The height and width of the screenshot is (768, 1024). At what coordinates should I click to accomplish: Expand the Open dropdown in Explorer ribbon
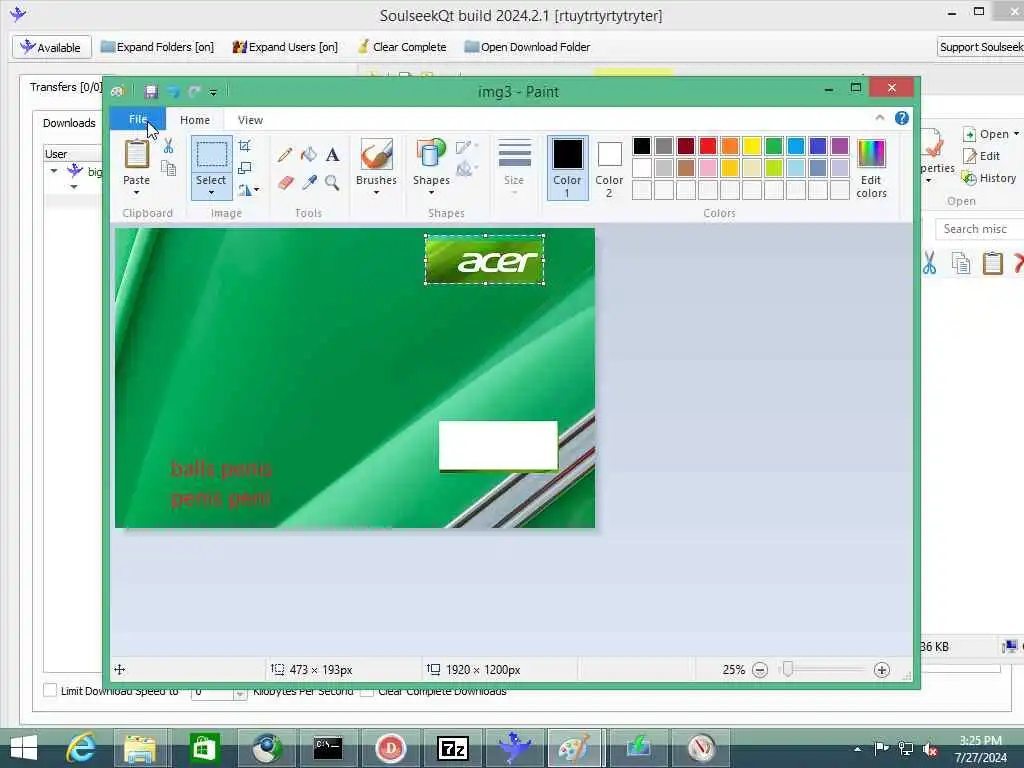tap(1016, 134)
